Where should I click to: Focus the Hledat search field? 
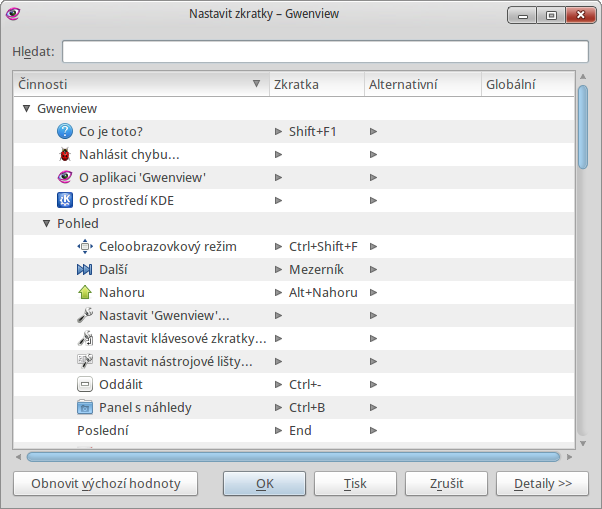325,52
